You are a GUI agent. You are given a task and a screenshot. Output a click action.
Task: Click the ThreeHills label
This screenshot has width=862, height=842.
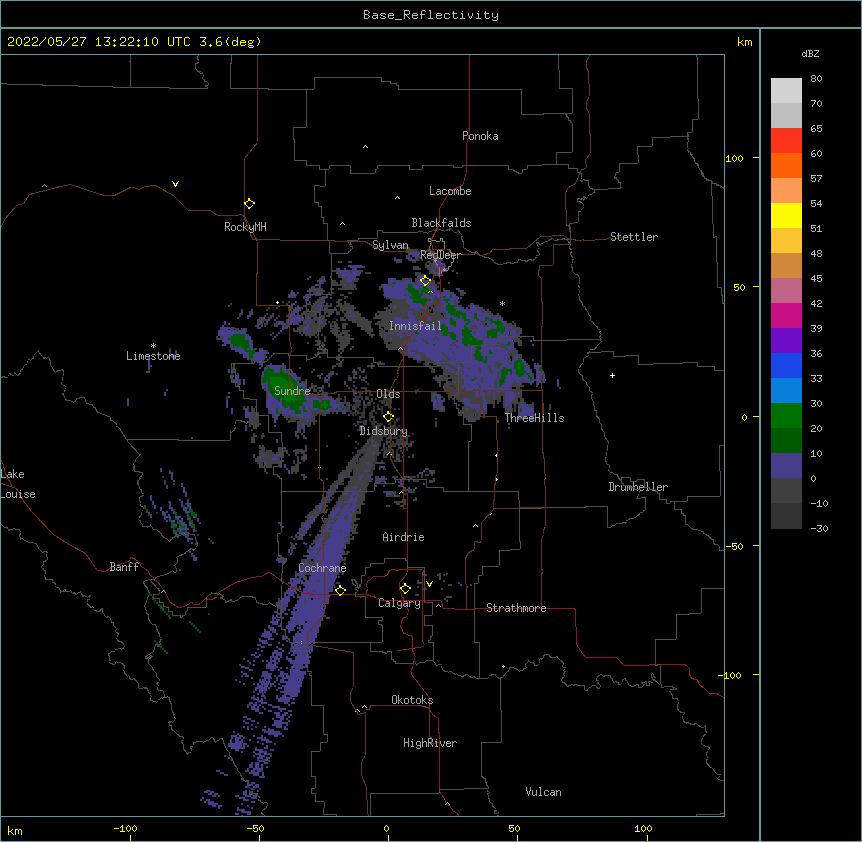[534, 418]
